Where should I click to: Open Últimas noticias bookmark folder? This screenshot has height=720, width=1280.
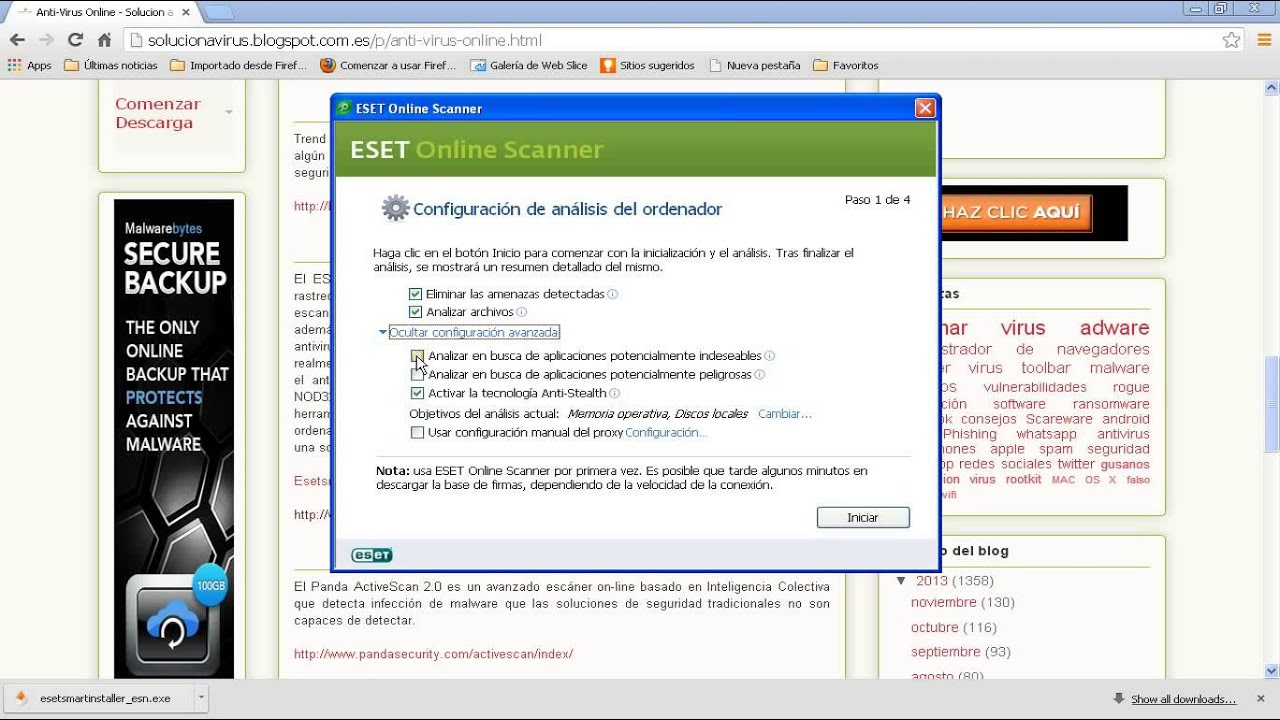[111, 65]
